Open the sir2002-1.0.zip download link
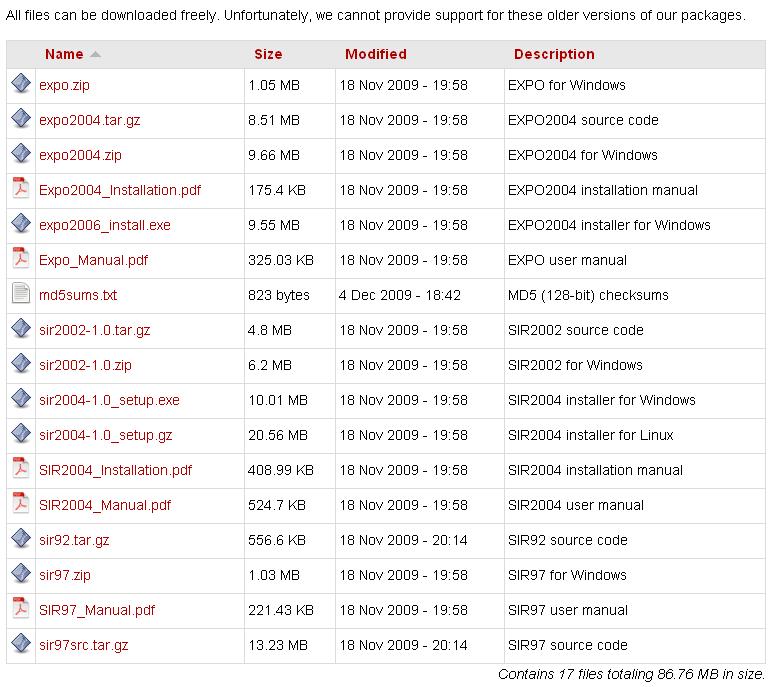Image resolution: width=778 pixels, height=687 pixels. point(85,365)
